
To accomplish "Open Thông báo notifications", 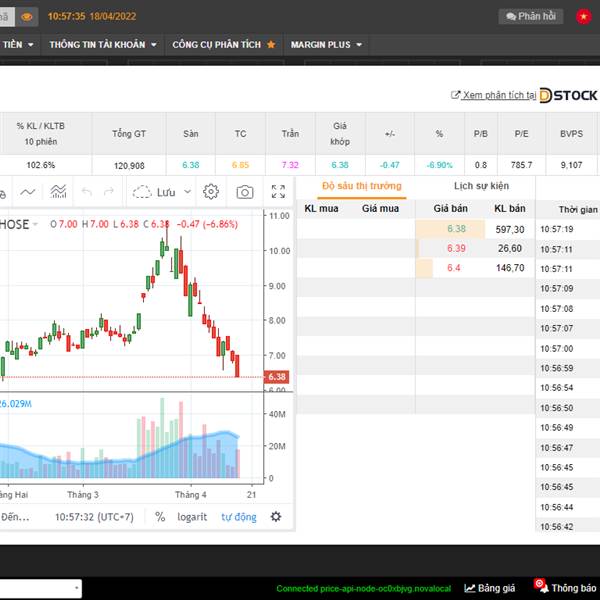I will pos(566,587).
